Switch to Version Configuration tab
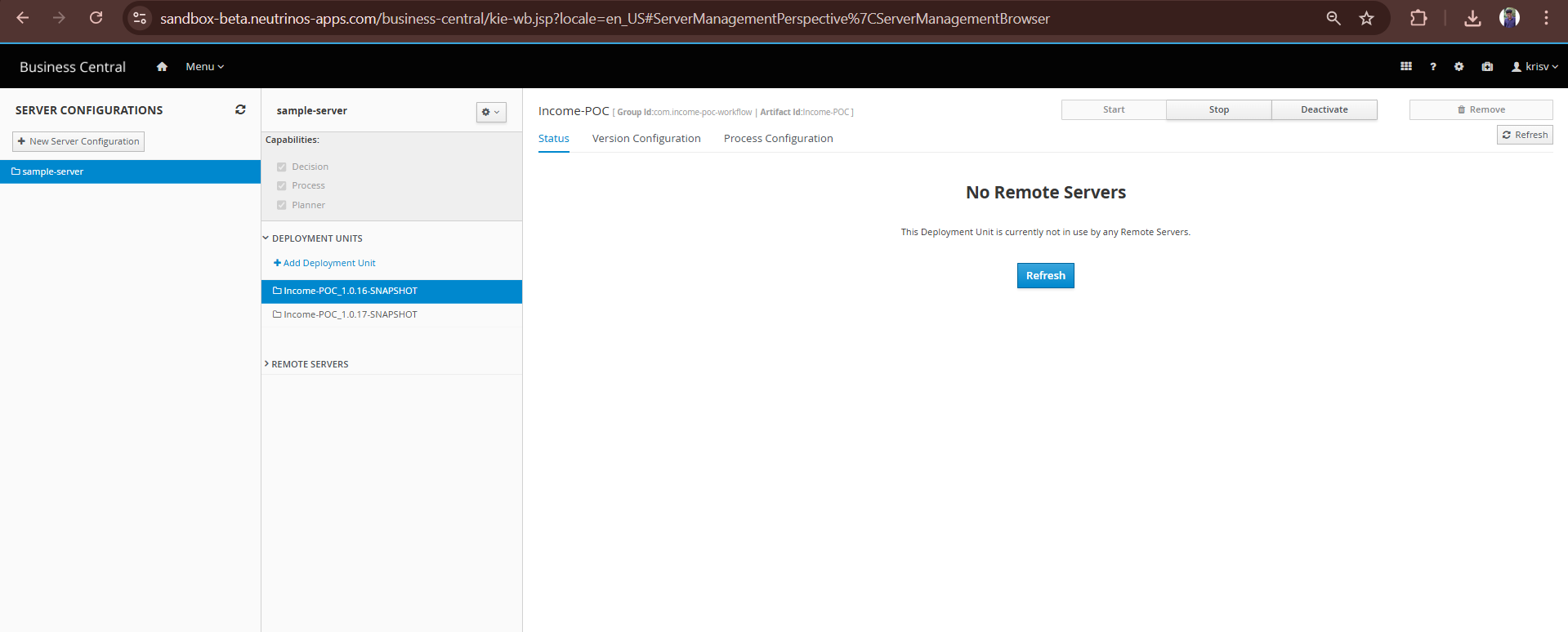 coord(646,139)
